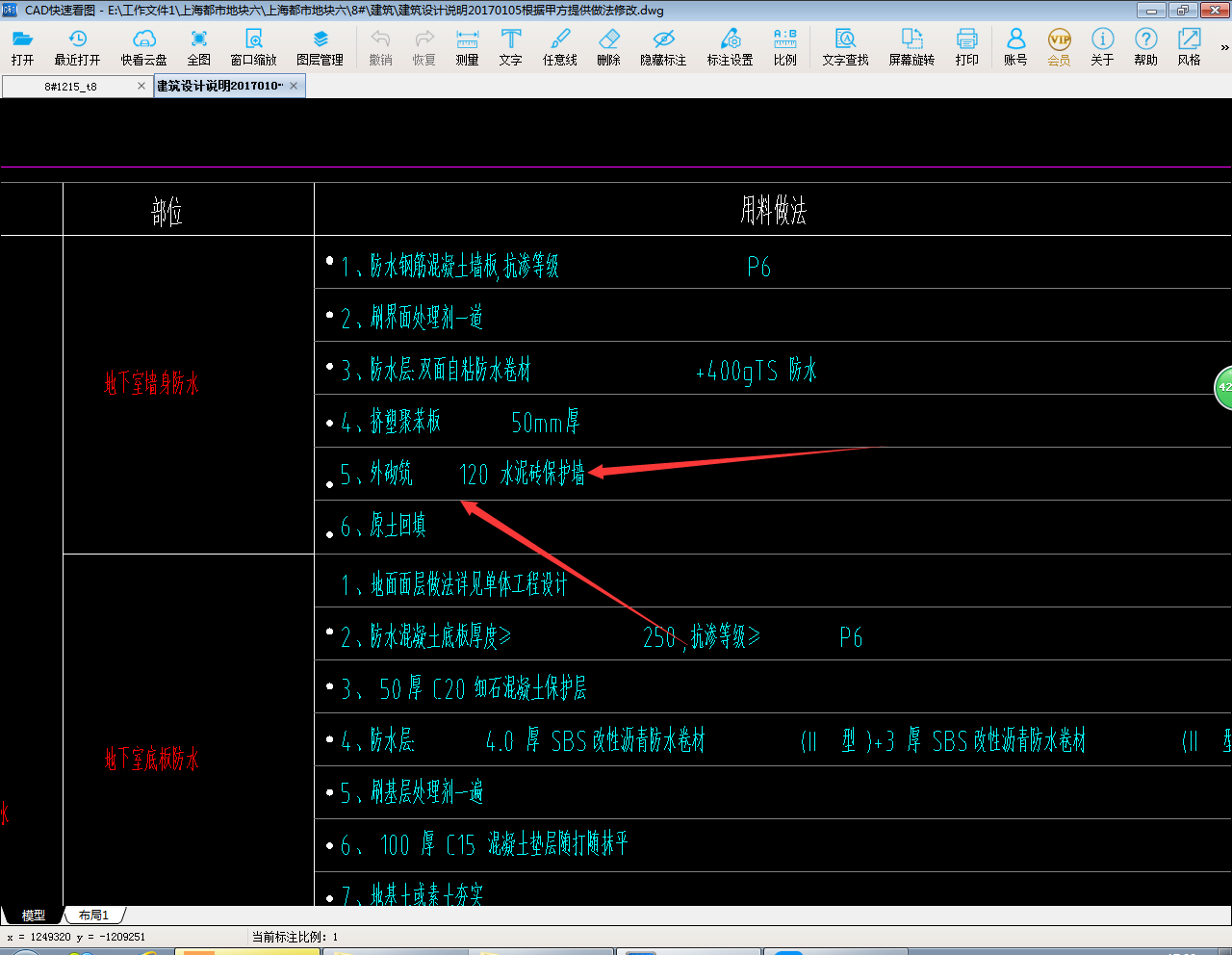
Task: Click row 7、地基土或素土夯实
Action: click(411, 894)
